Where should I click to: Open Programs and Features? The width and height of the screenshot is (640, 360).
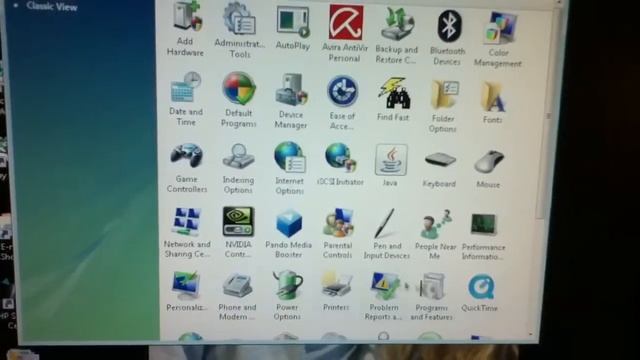pos(432,288)
